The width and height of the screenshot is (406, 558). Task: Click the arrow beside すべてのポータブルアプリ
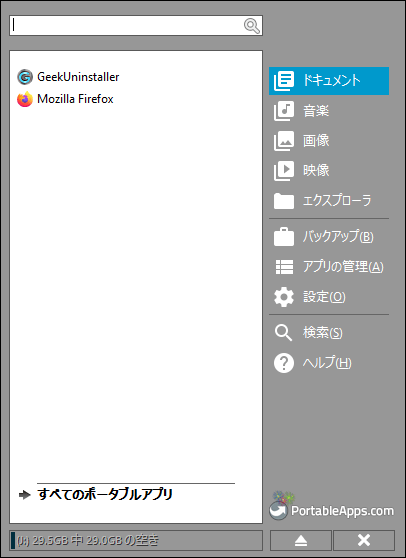pos(25,495)
